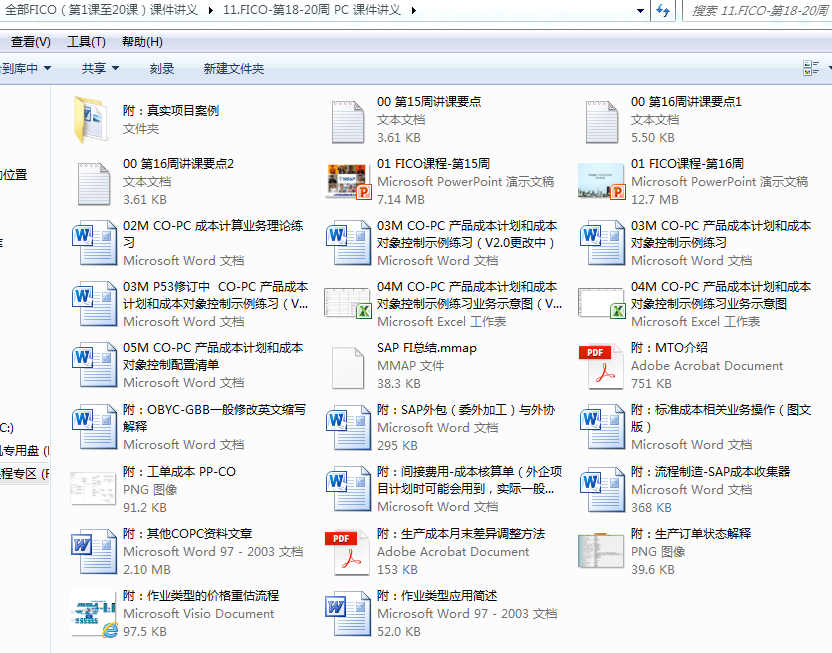
Task: Click the 新建文件夹 button
Action: (x=234, y=68)
